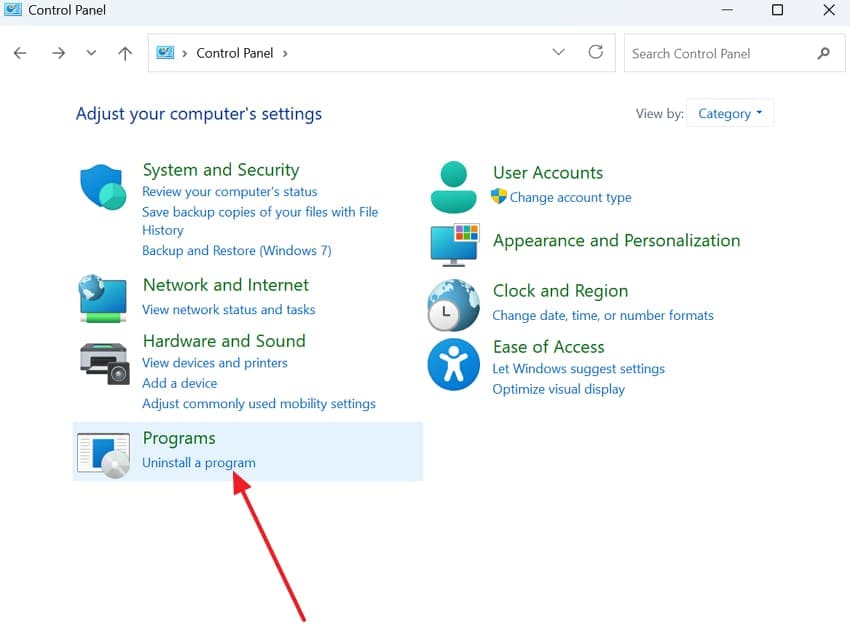Minimize the Control Panel window
The width and height of the screenshot is (850, 637).
point(727,10)
